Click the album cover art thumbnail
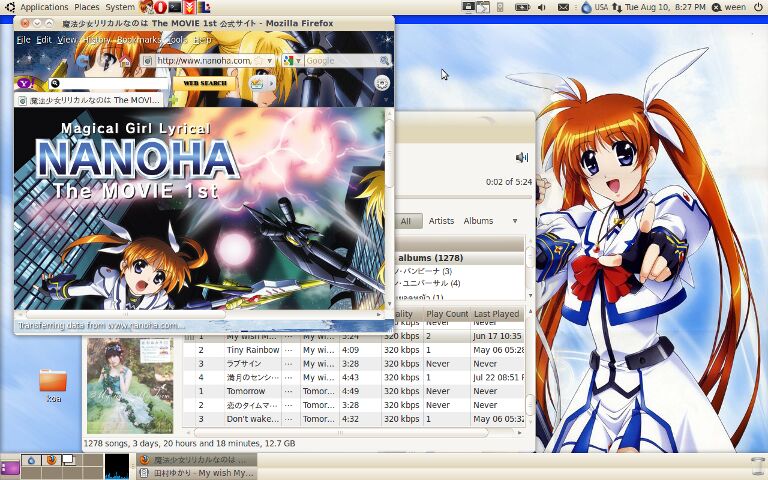768x480 pixels. click(x=130, y=385)
